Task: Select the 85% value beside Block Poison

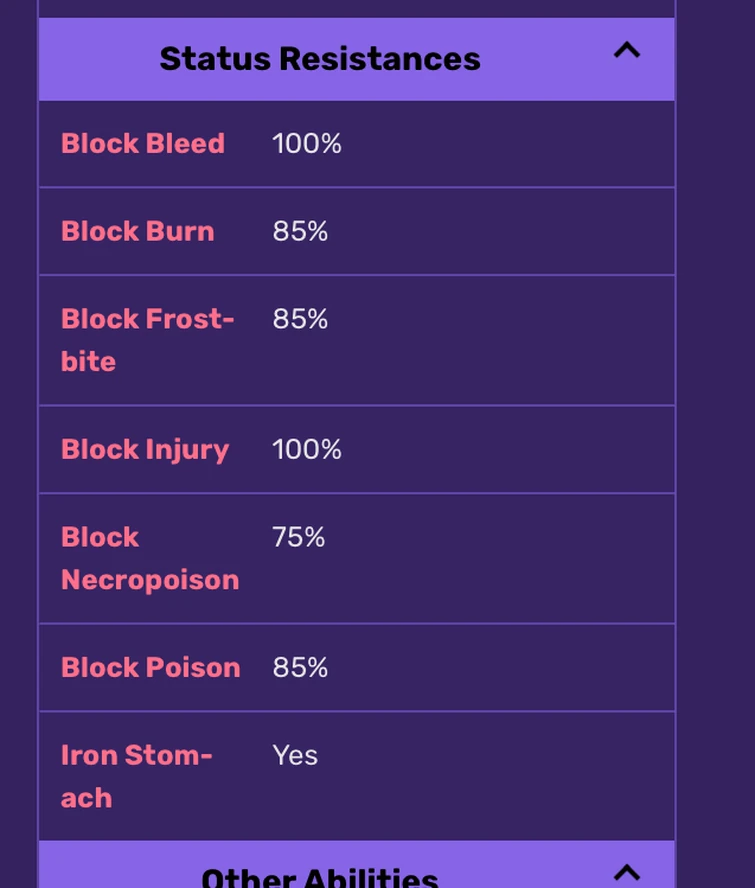Action: coord(300,668)
